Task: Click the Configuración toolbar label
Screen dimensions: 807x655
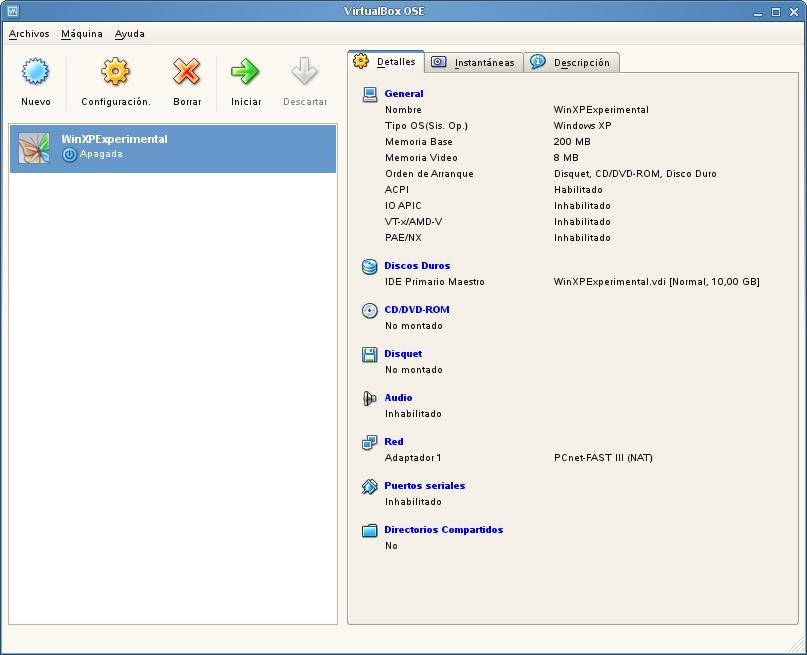Action: [x=116, y=102]
